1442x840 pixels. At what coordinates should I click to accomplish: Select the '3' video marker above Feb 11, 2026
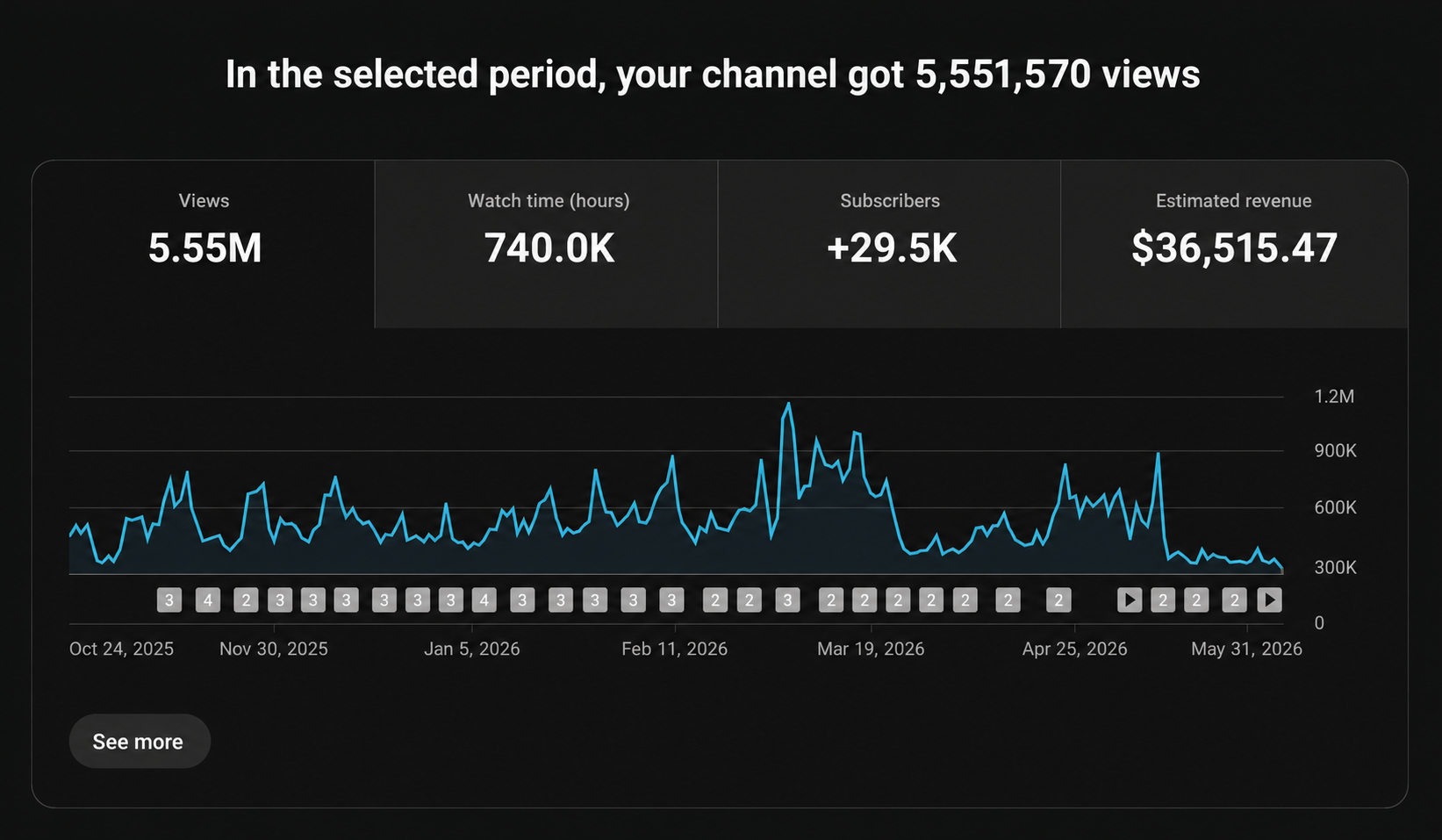pyautogui.click(x=672, y=600)
